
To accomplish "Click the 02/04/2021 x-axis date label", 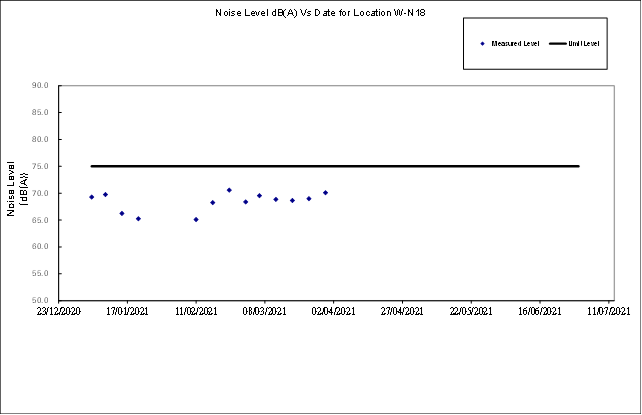I will tap(333, 312).
